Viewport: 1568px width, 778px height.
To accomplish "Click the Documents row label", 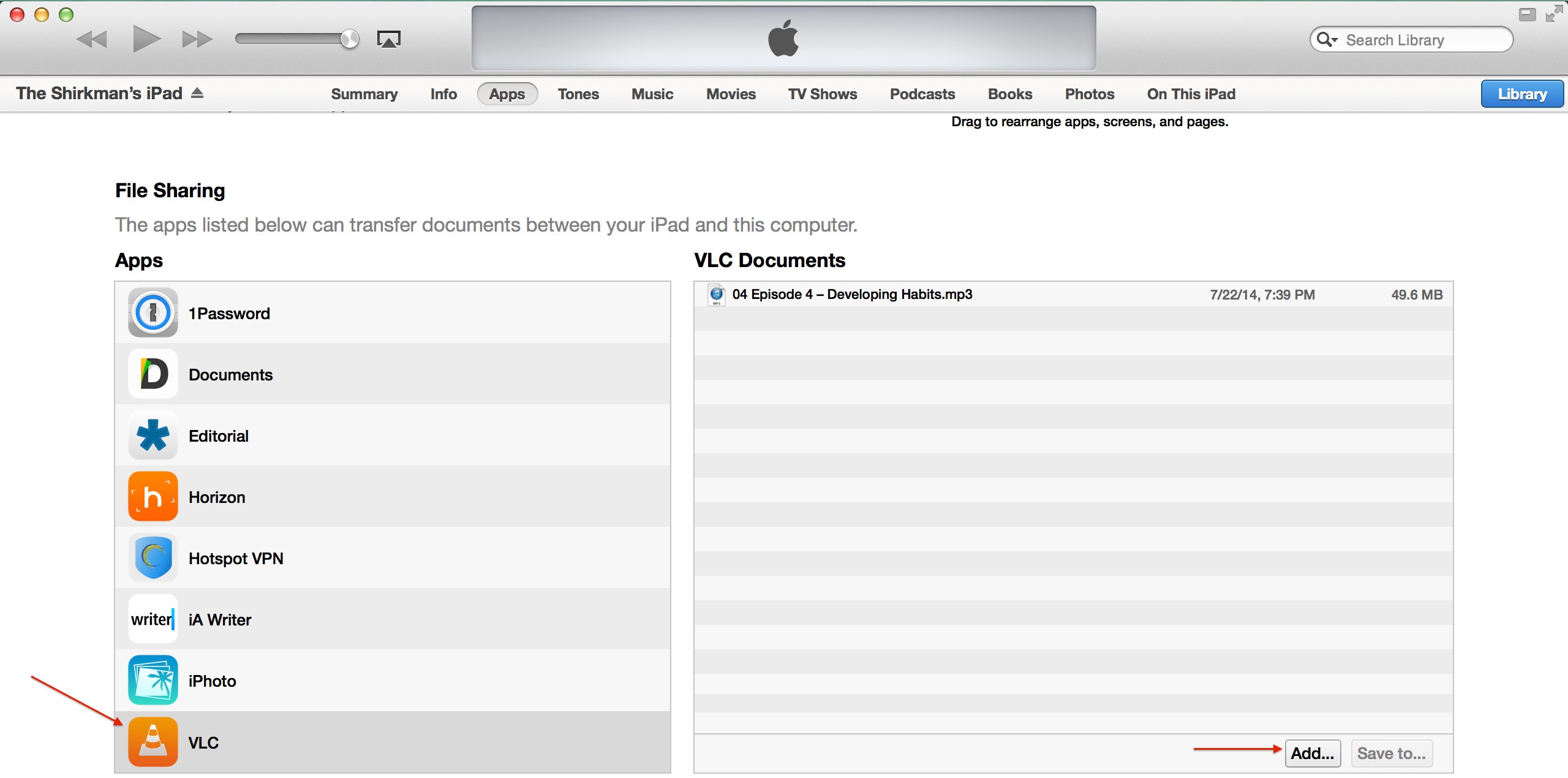I will [230, 375].
